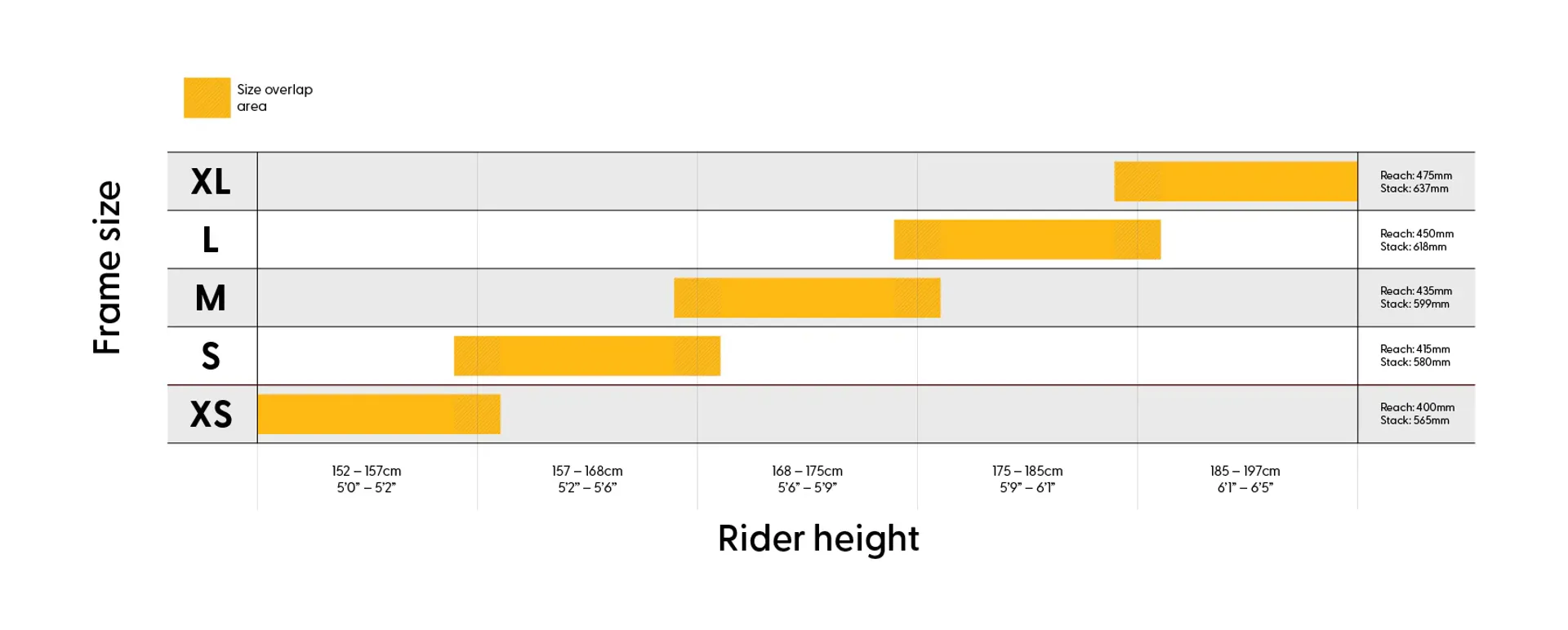Select the M frame size label
The height and width of the screenshot is (630, 1568).
[211, 298]
